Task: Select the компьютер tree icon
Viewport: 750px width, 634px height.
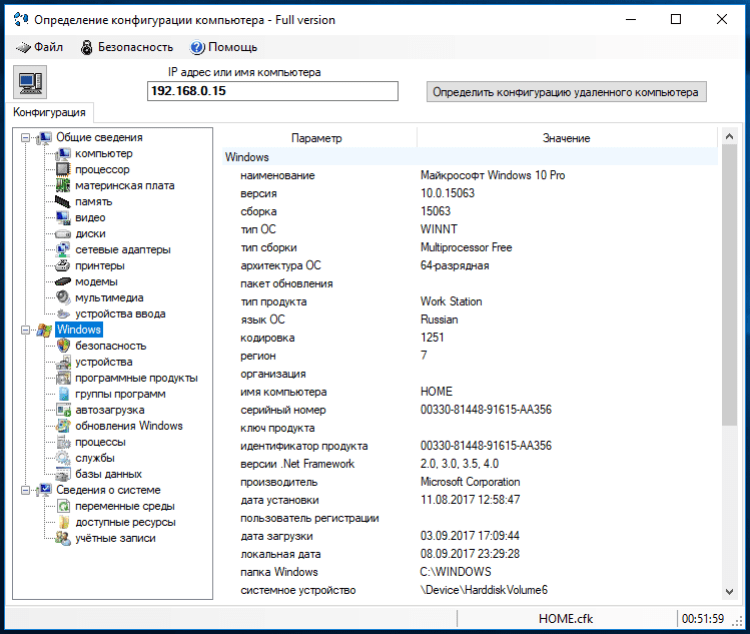Action: [63, 154]
